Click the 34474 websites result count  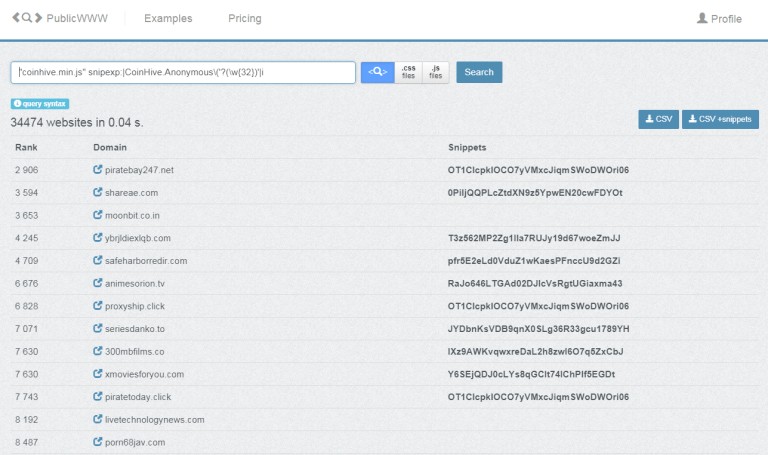[x=77, y=122]
